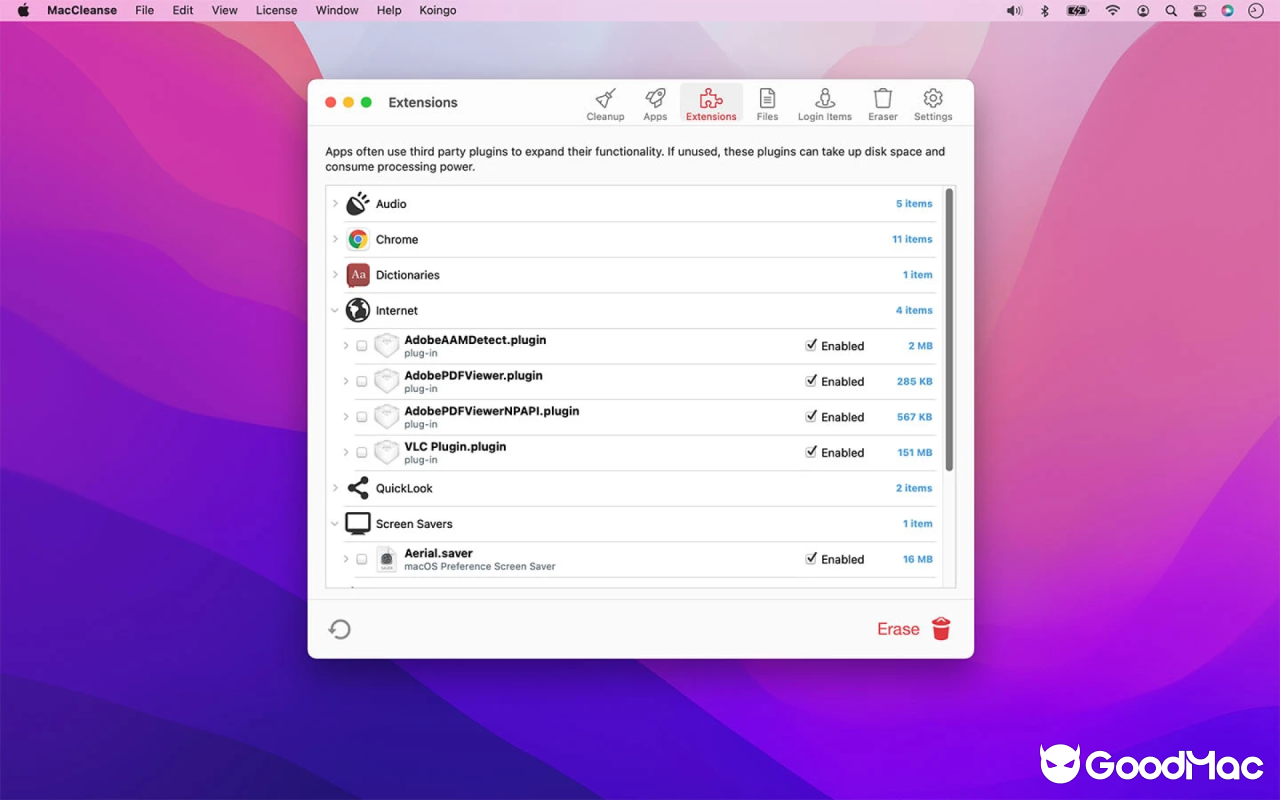This screenshot has height=800, width=1280.
Task: Click the Login Items icon
Action: pos(824,100)
